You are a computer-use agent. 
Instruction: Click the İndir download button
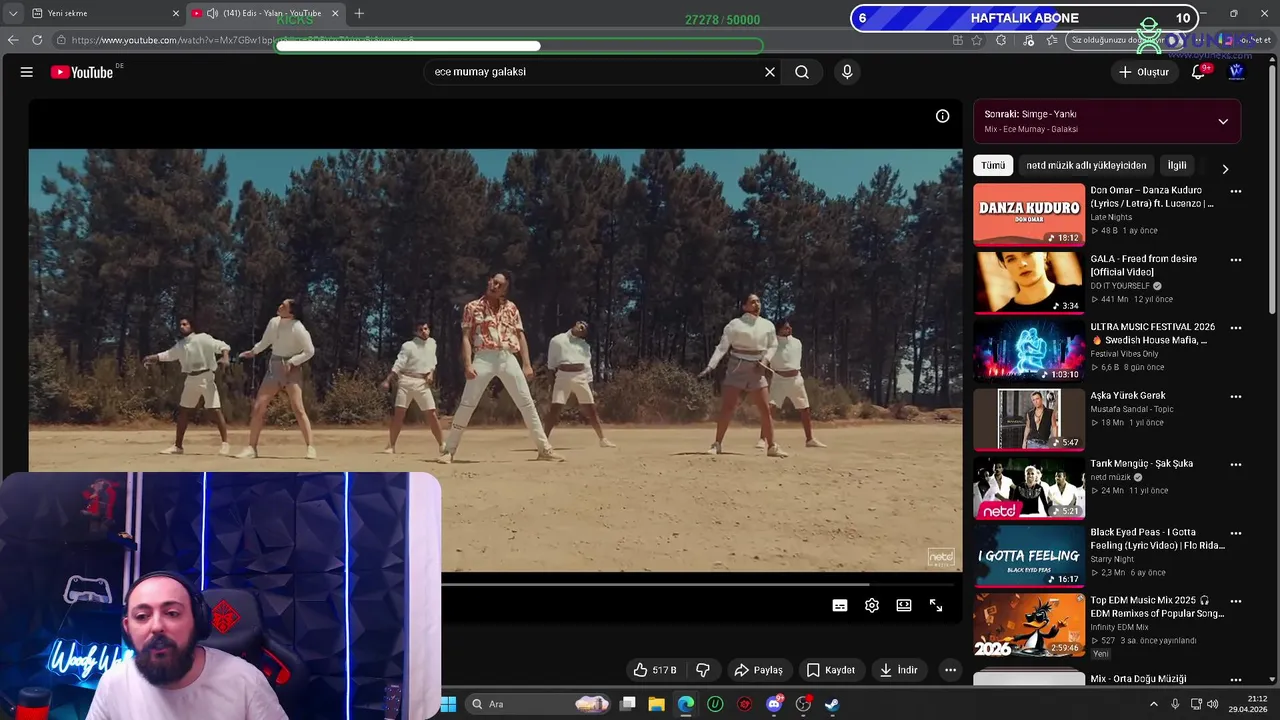[898, 670]
